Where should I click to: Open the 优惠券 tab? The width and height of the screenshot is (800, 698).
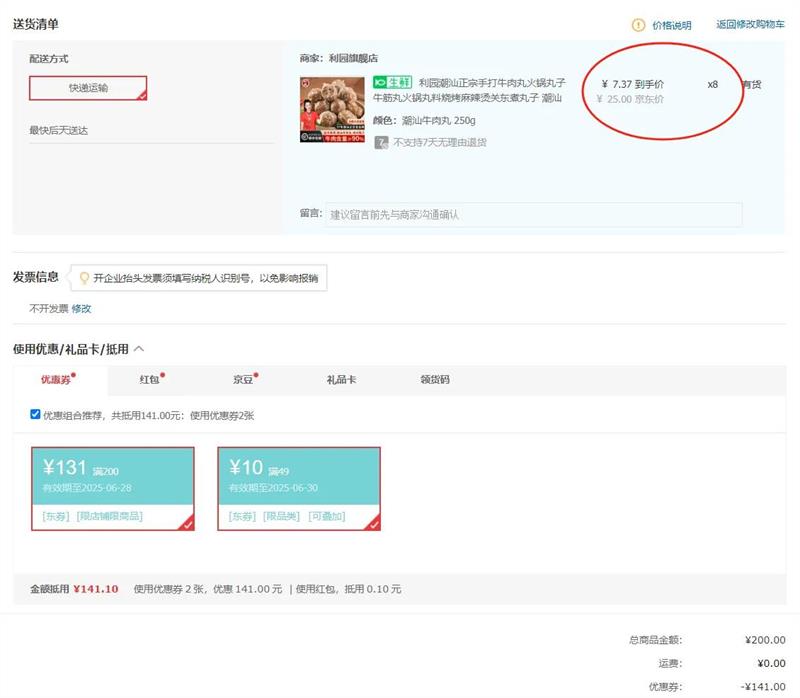coord(56,380)
